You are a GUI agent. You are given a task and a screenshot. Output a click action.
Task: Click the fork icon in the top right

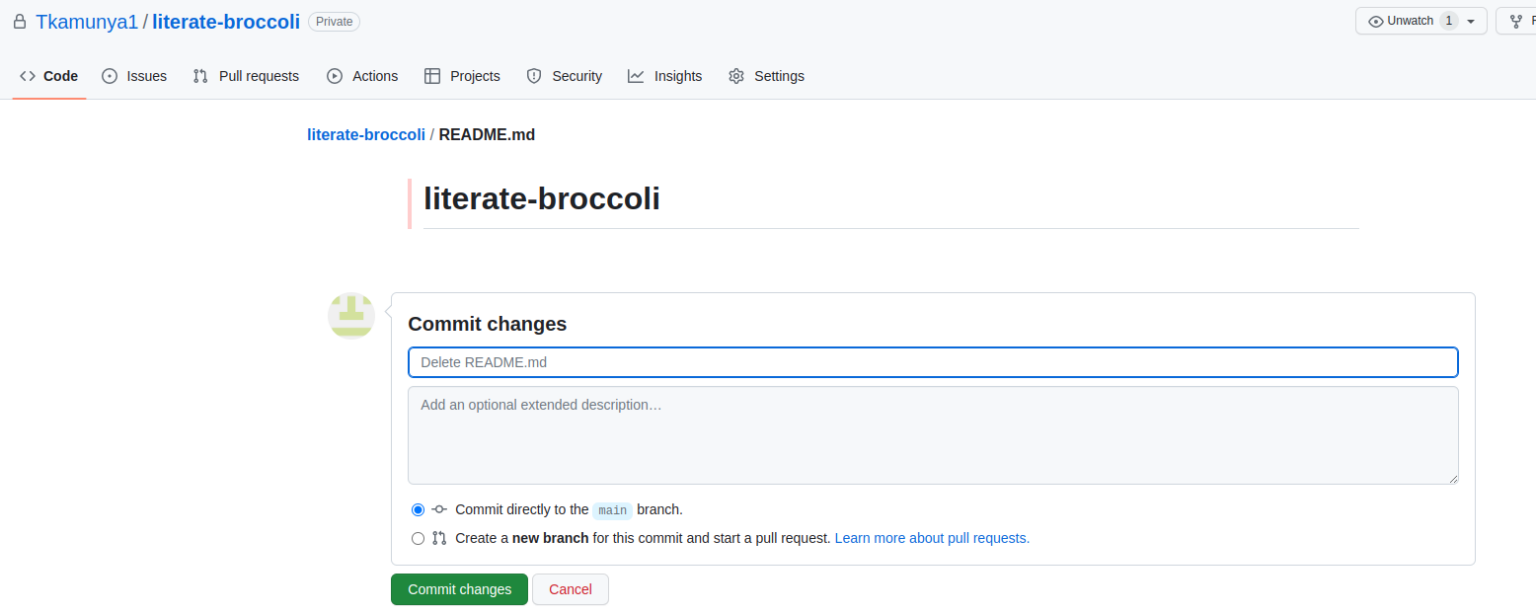1516,20
